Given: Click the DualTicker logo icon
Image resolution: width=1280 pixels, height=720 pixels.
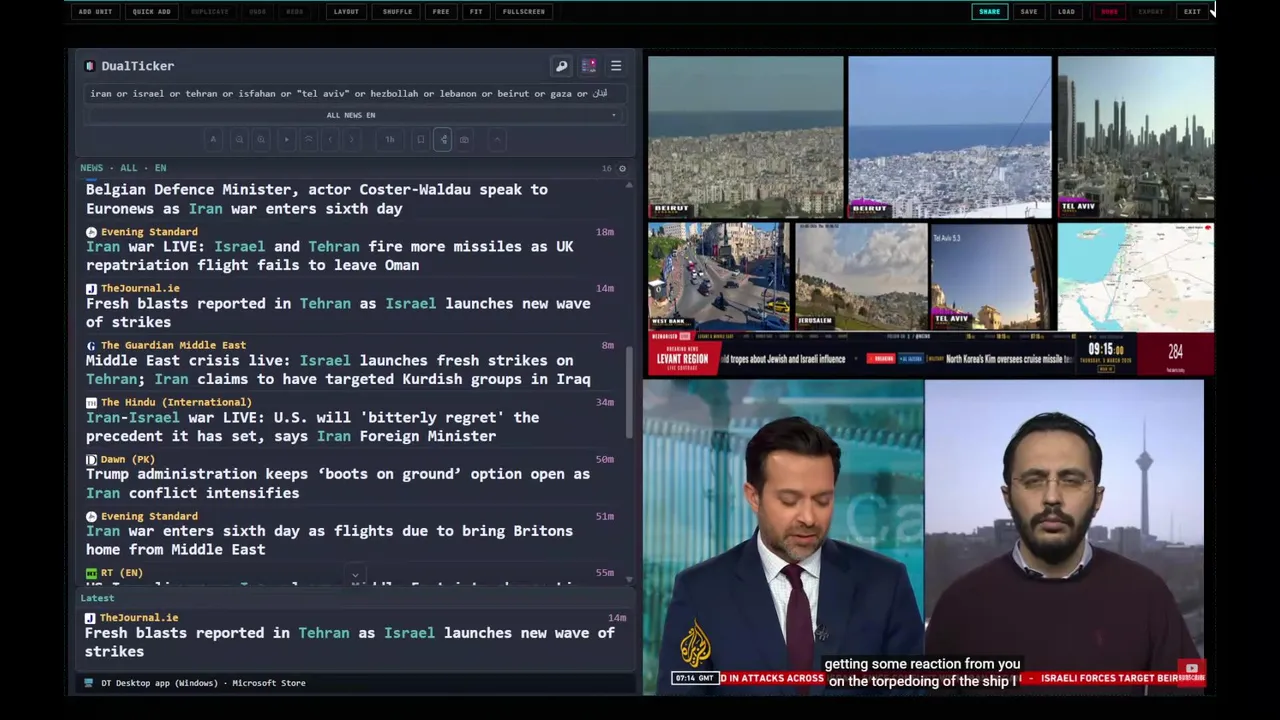Looking at the screenshot, I should 90,66.
